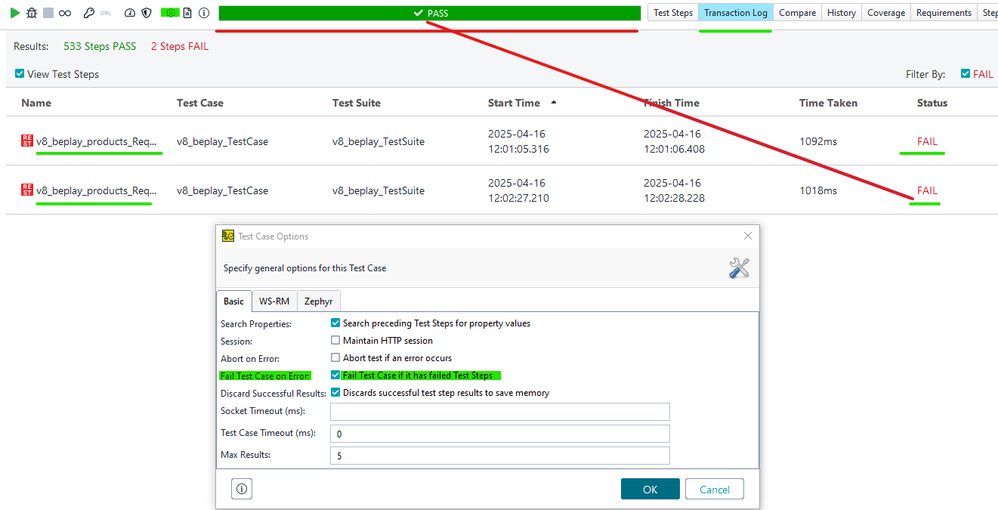Toggle Abort test if an error occurs
This screenshot has height=510, width=998.
tap(336, 358)
